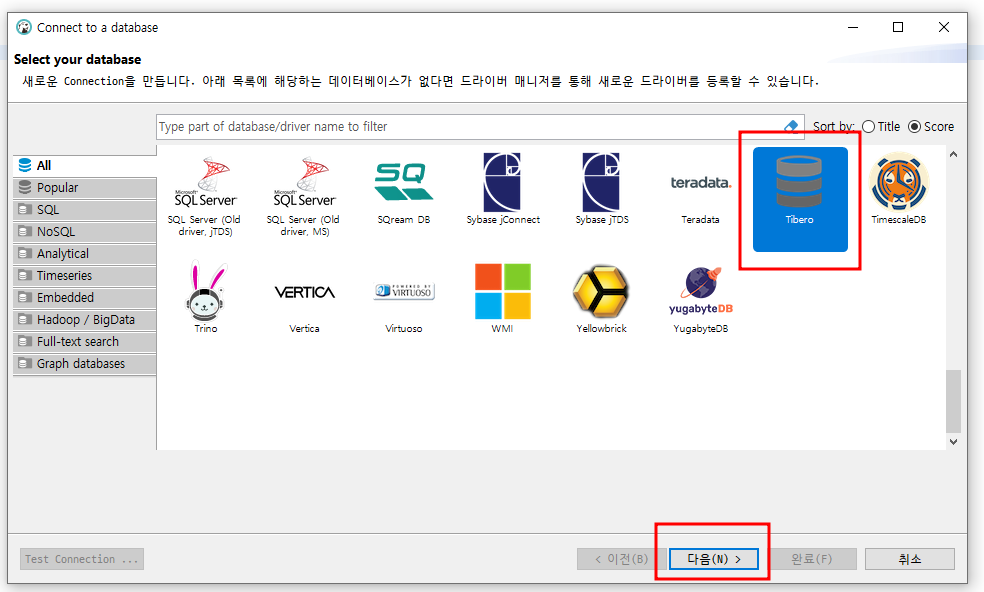Image resolution: width=984 pixels, height=592 pixels.
Task: Click the Test Connection button
Action: point(82,559)
